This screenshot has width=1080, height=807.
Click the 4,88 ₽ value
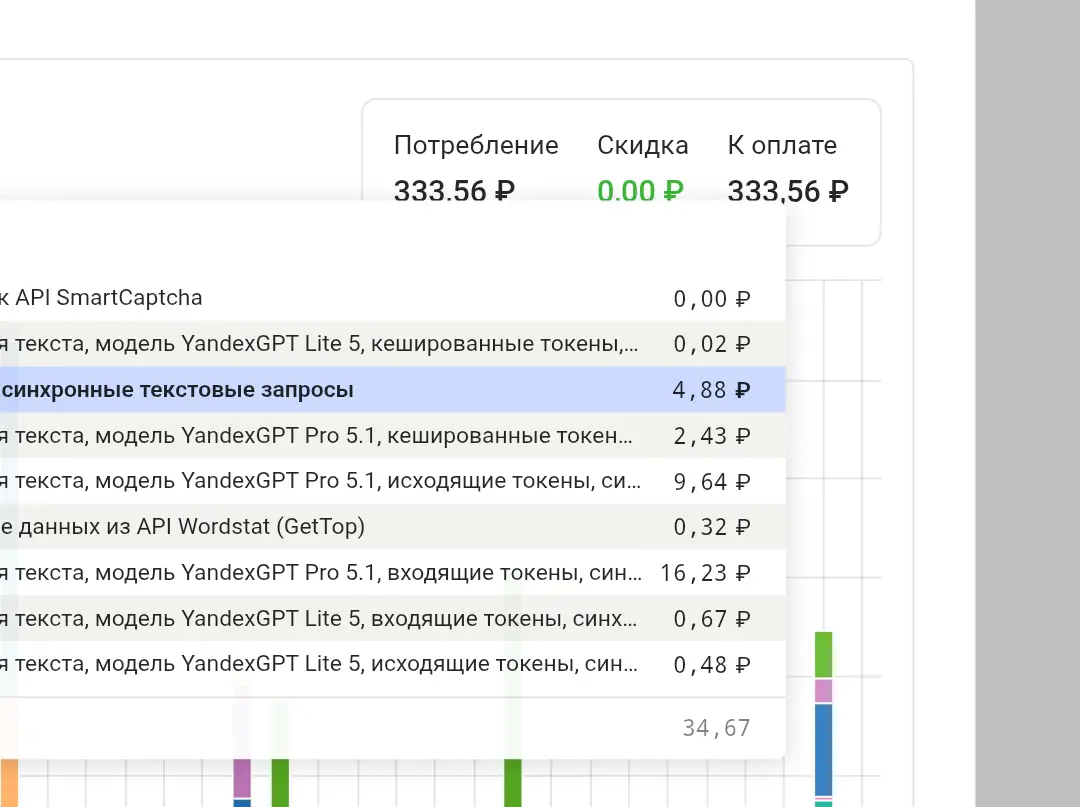coord(712,390)
